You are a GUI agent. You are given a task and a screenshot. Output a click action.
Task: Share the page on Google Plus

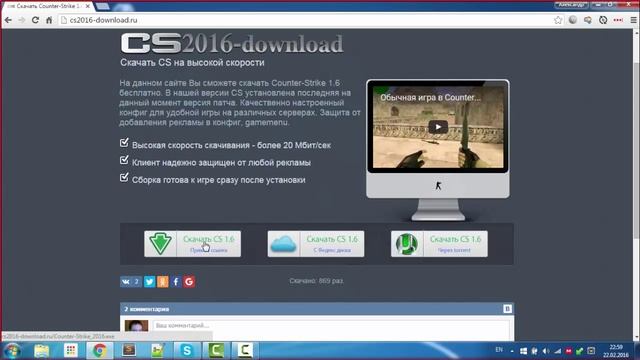click(189, 282)
